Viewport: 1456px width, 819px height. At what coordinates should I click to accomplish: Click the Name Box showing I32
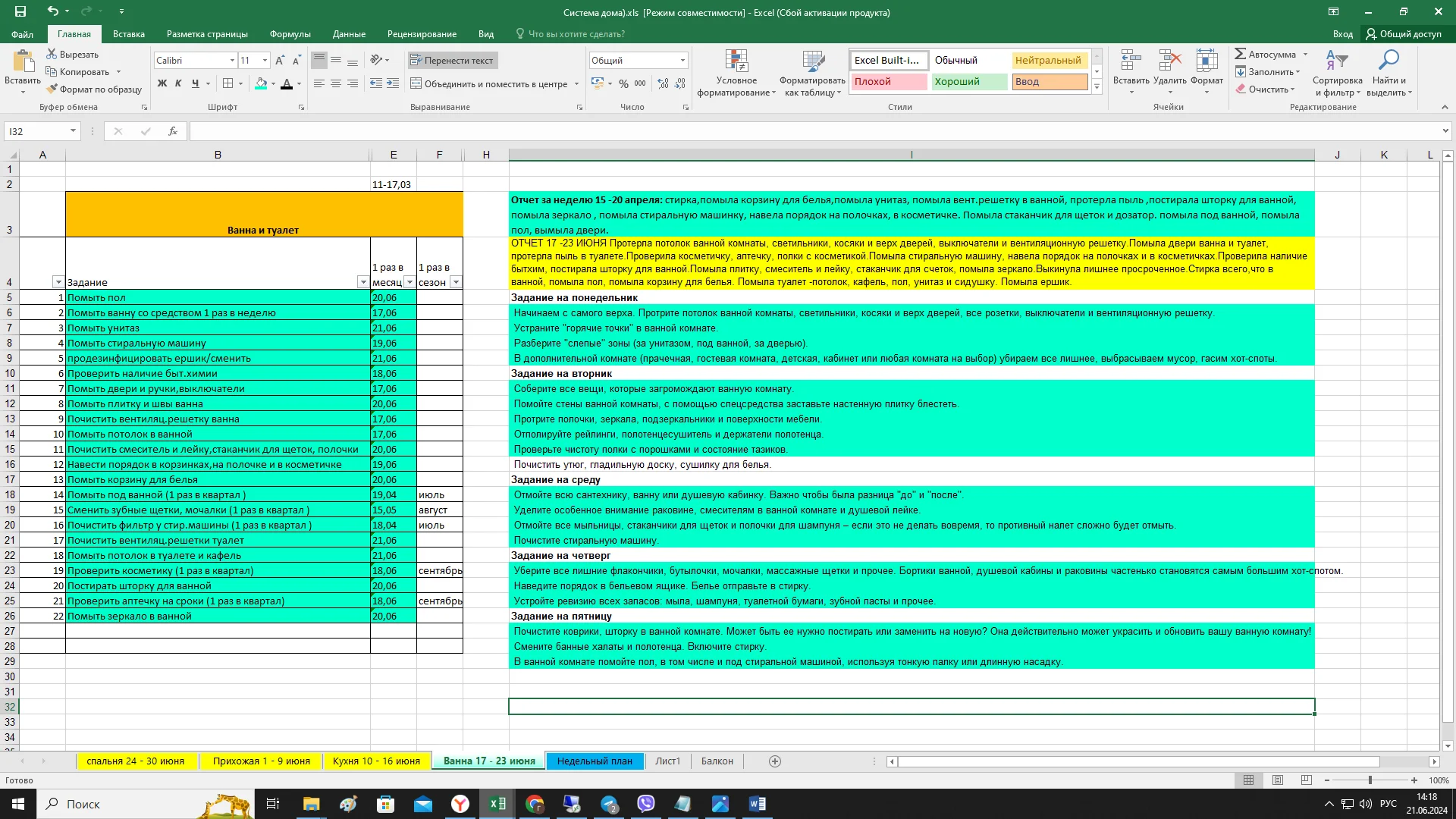38,131
